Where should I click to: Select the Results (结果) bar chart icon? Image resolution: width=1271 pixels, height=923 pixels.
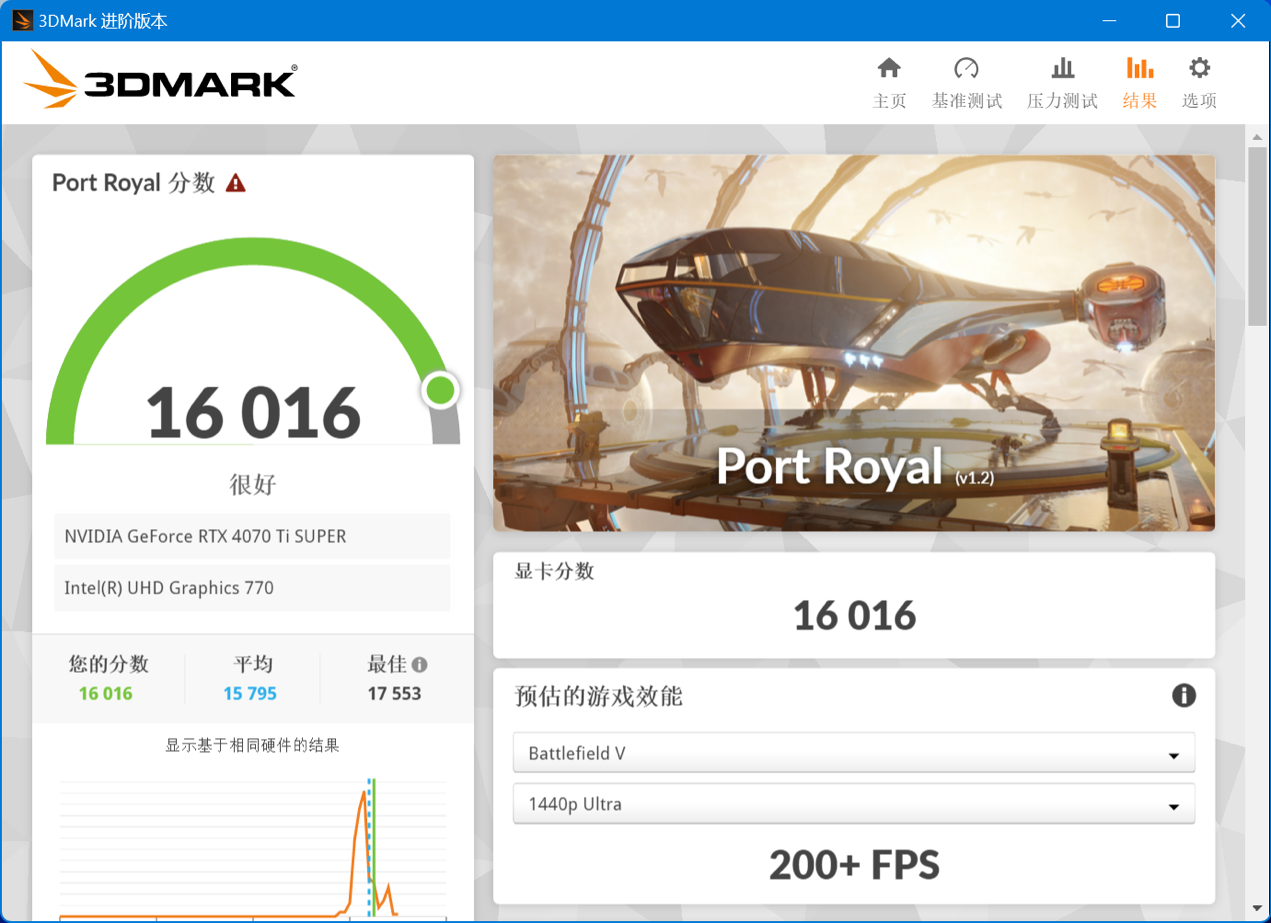[1139, 68]
